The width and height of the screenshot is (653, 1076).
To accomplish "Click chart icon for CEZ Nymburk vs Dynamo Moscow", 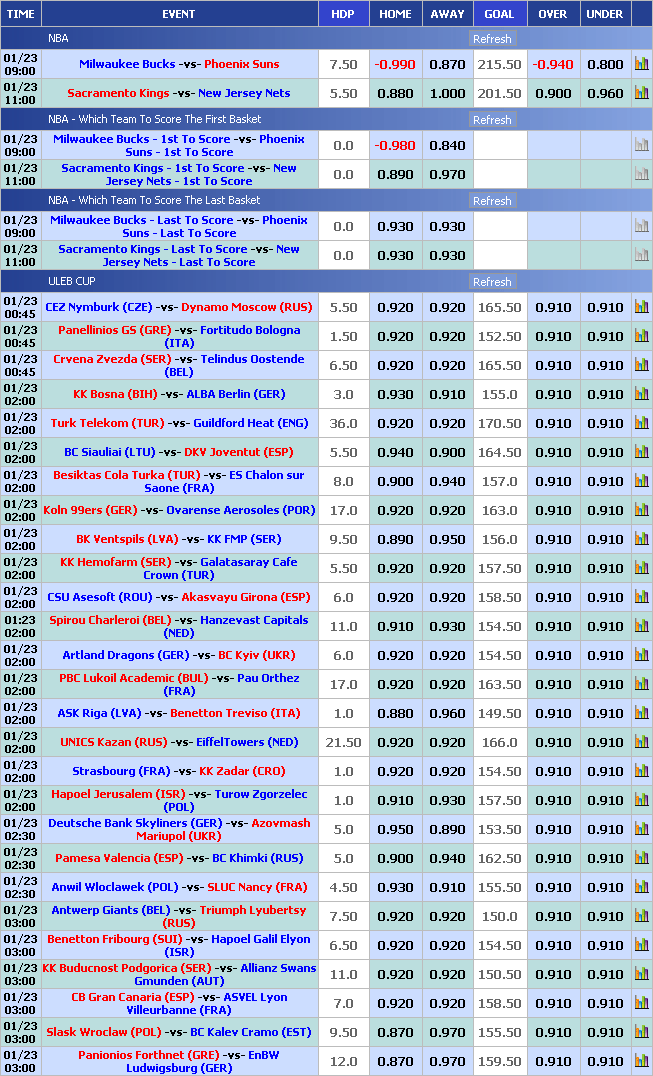I will [641, 307].
